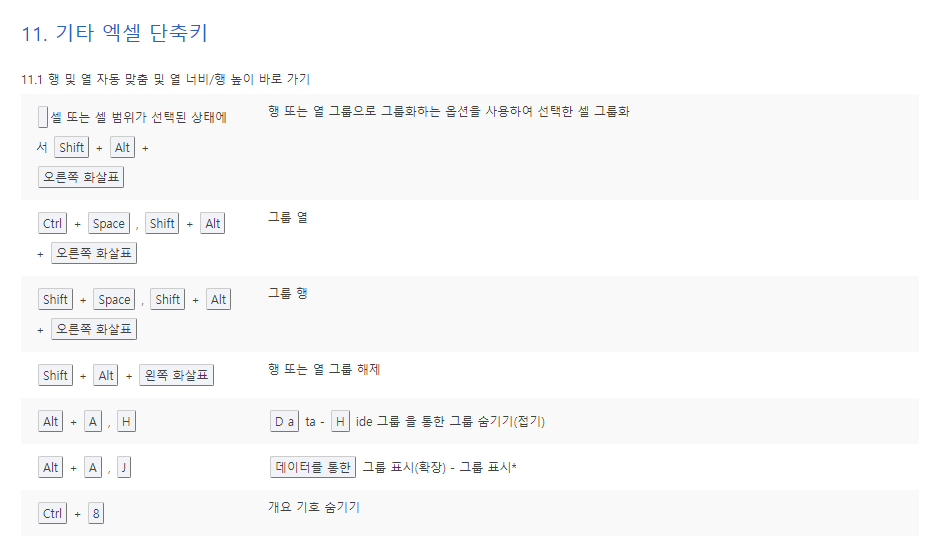
Task: Click the '개요 기호 숨기기' text
Action: pos(313,507)
